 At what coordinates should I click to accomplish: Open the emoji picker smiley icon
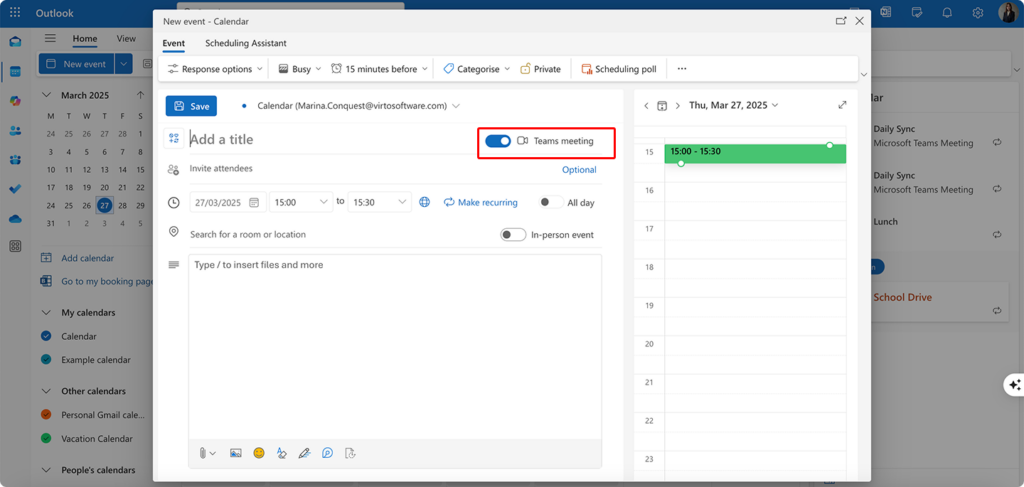pos(259,453)
